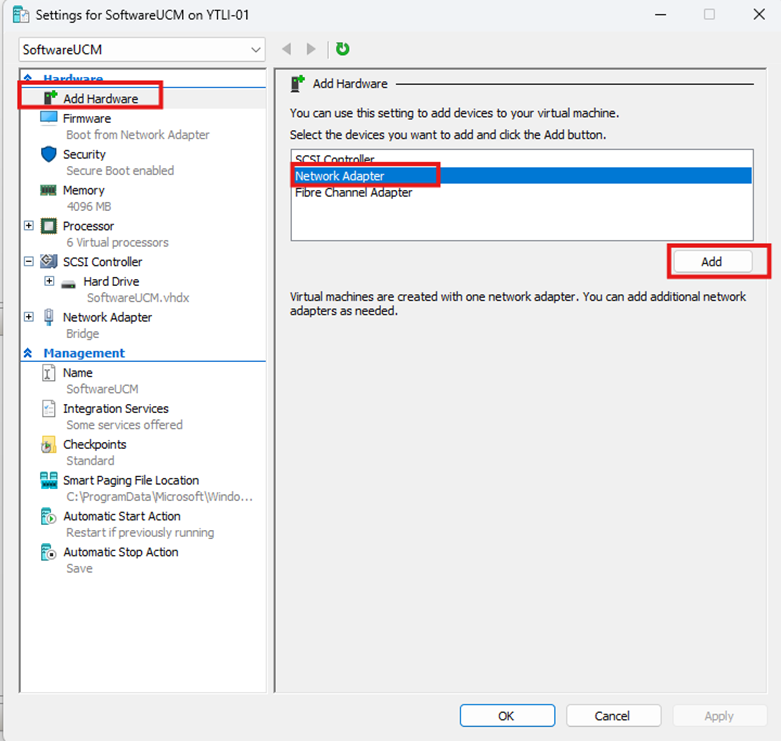Click the Bridge label under Network Adapter
The image size is (781, 741).
click(83, 333)
